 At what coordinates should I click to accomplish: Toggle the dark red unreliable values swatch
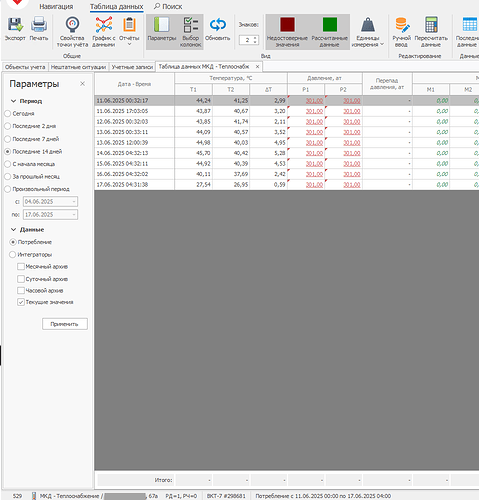pyautogui.click(x=287, y=25)
